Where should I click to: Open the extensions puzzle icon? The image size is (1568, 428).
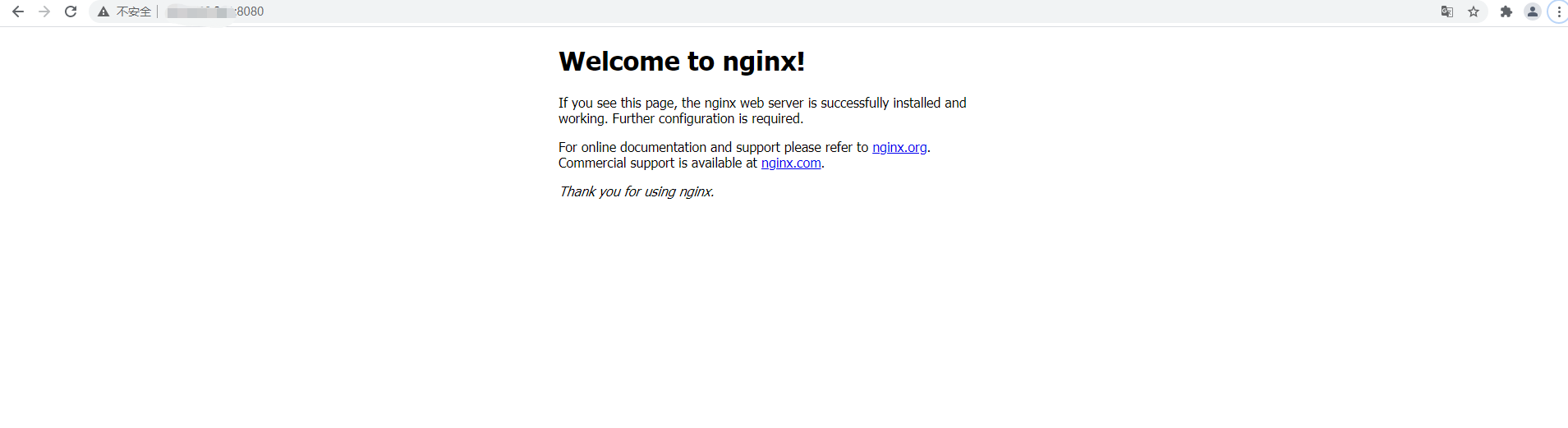tap(1506, 12)
